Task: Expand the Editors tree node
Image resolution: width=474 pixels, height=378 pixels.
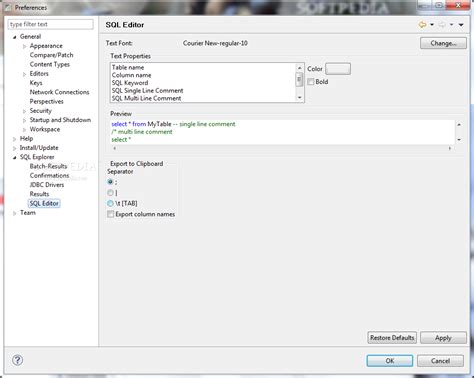Action: pos(24,74)
